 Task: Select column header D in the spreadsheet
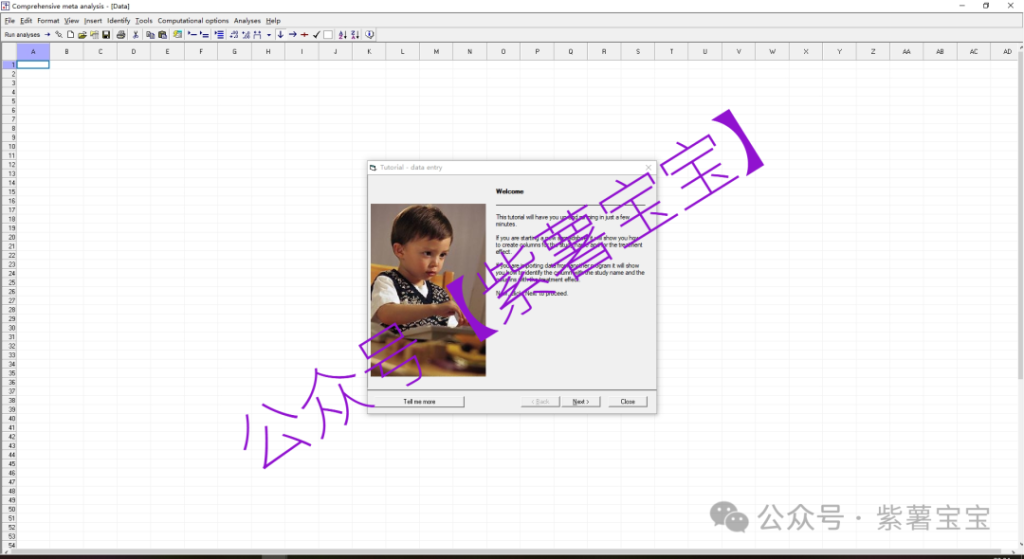[133, 52]
